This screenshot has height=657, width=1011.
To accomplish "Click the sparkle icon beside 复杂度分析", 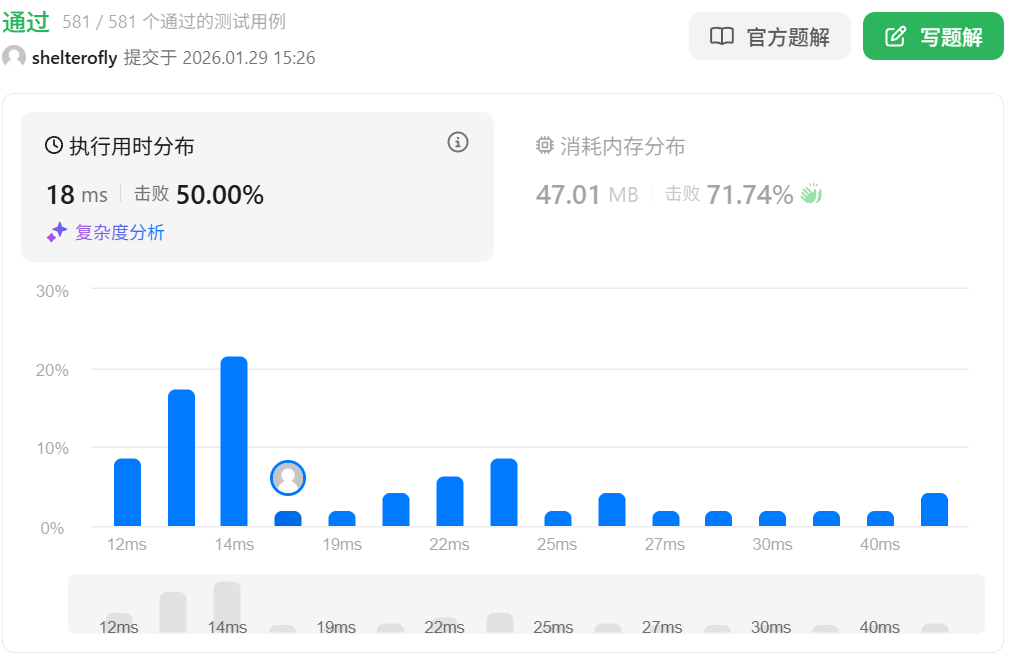I will coord(57,232).
